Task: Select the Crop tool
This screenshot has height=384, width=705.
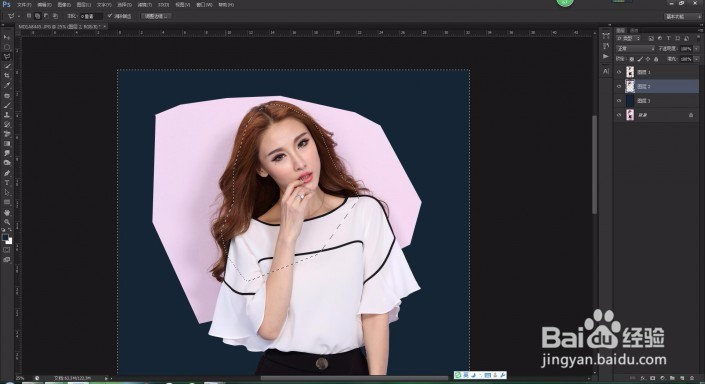Action: click(x=7, y=76)
